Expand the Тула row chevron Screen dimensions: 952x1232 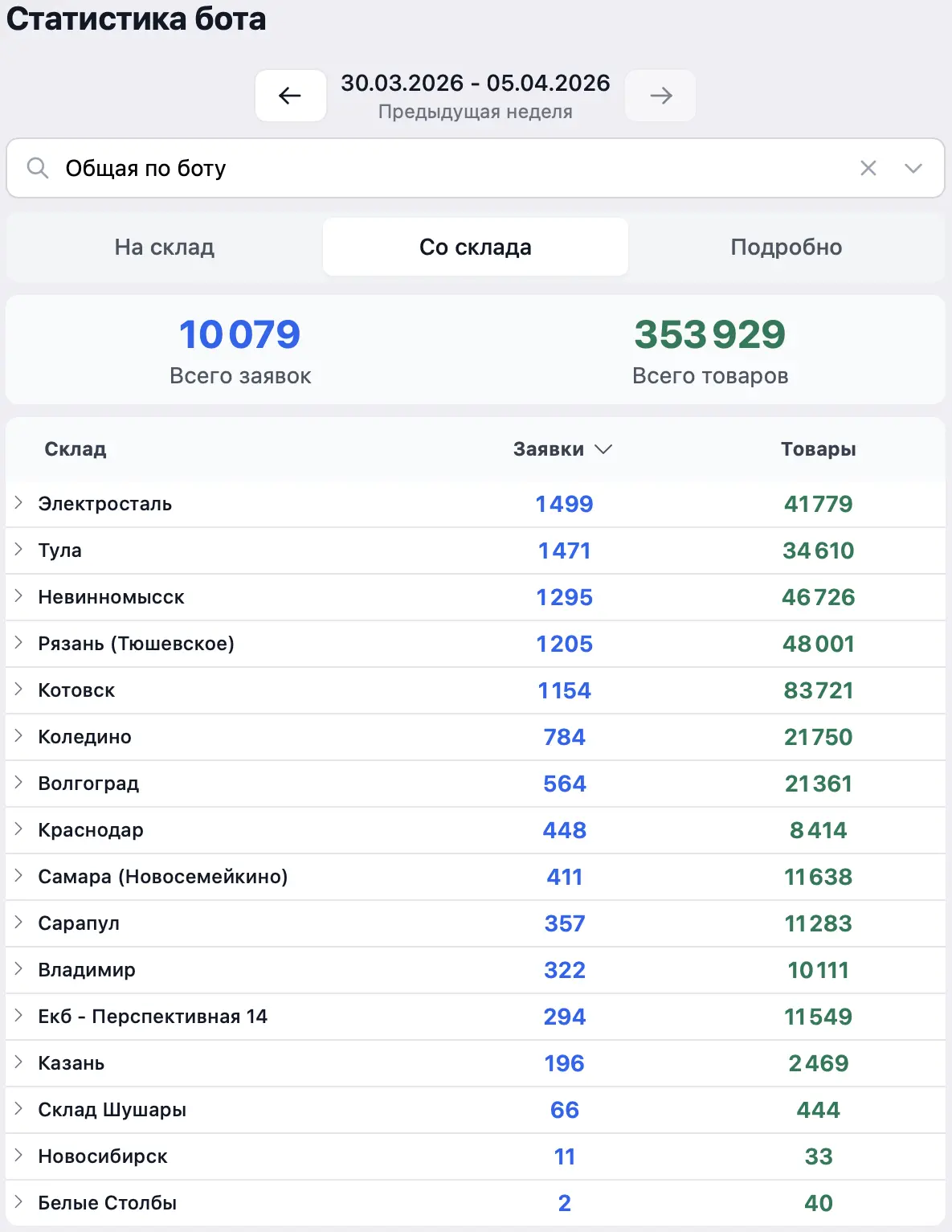point(18,550)
